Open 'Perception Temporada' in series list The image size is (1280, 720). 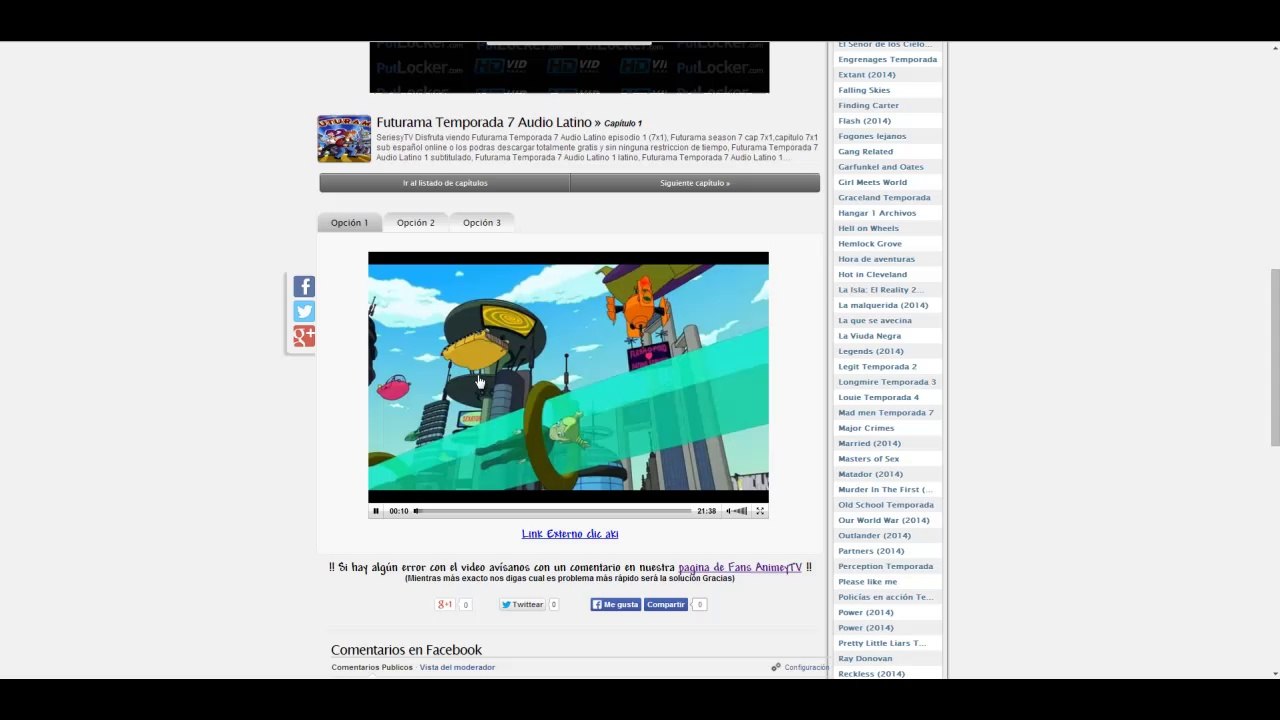(886, 566)
